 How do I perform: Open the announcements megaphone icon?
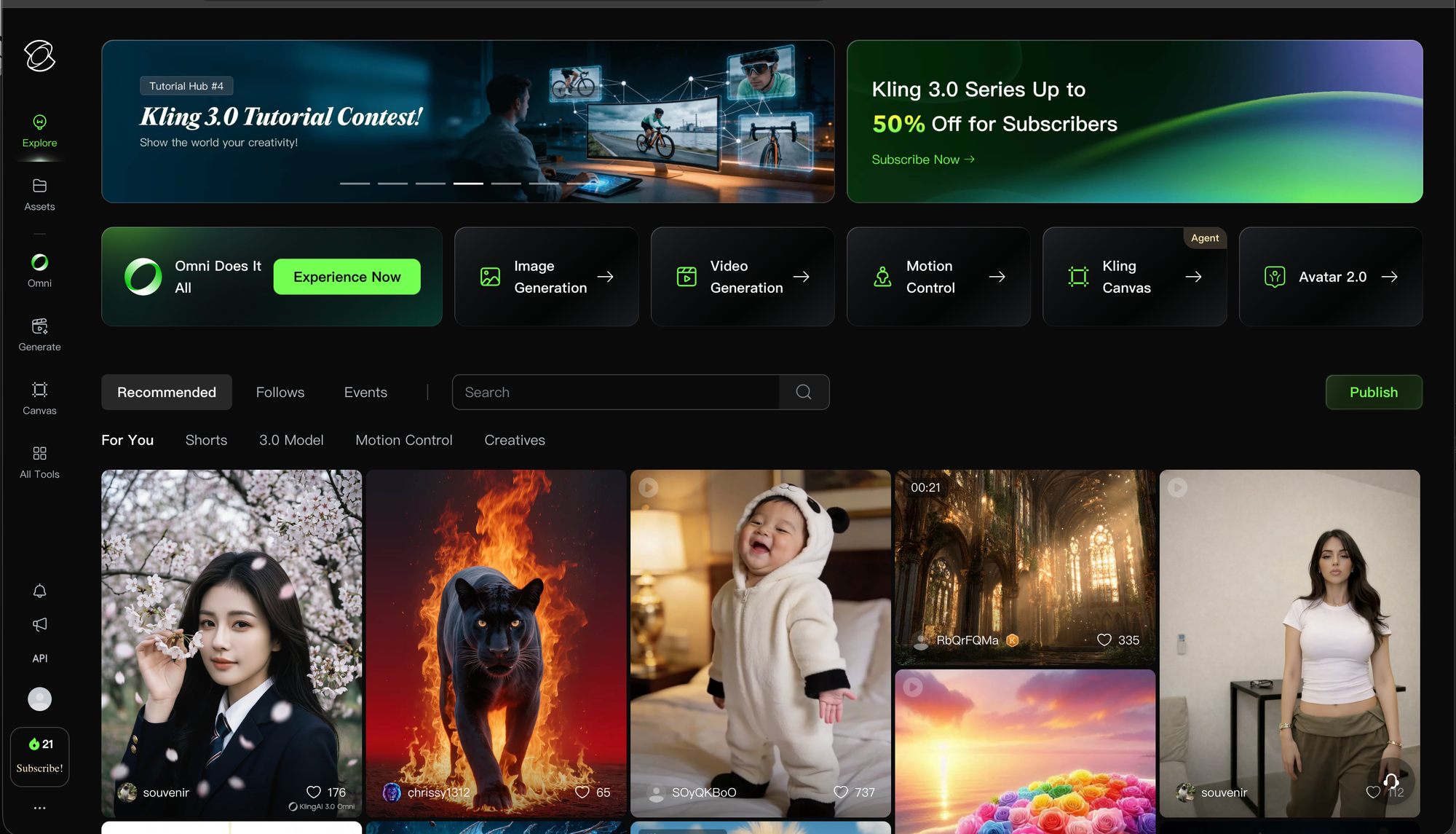[39, 624]
